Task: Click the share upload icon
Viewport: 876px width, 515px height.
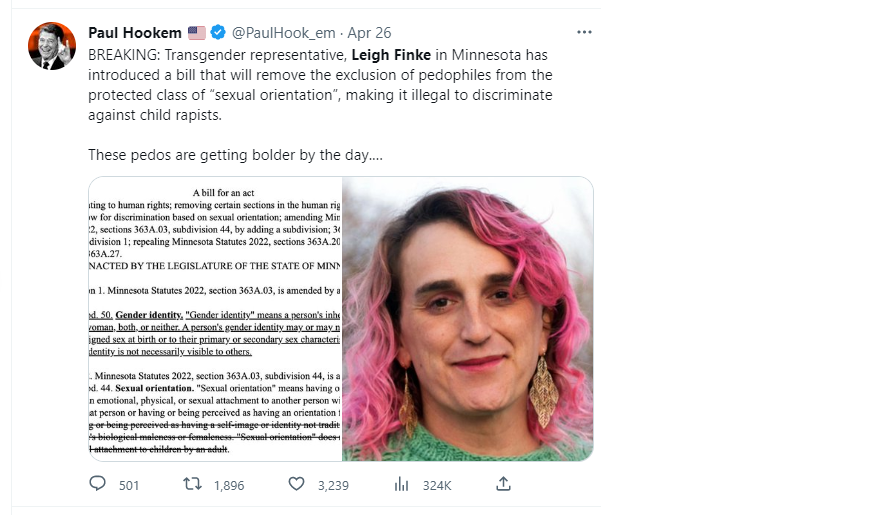Action: tap(503, 484)
